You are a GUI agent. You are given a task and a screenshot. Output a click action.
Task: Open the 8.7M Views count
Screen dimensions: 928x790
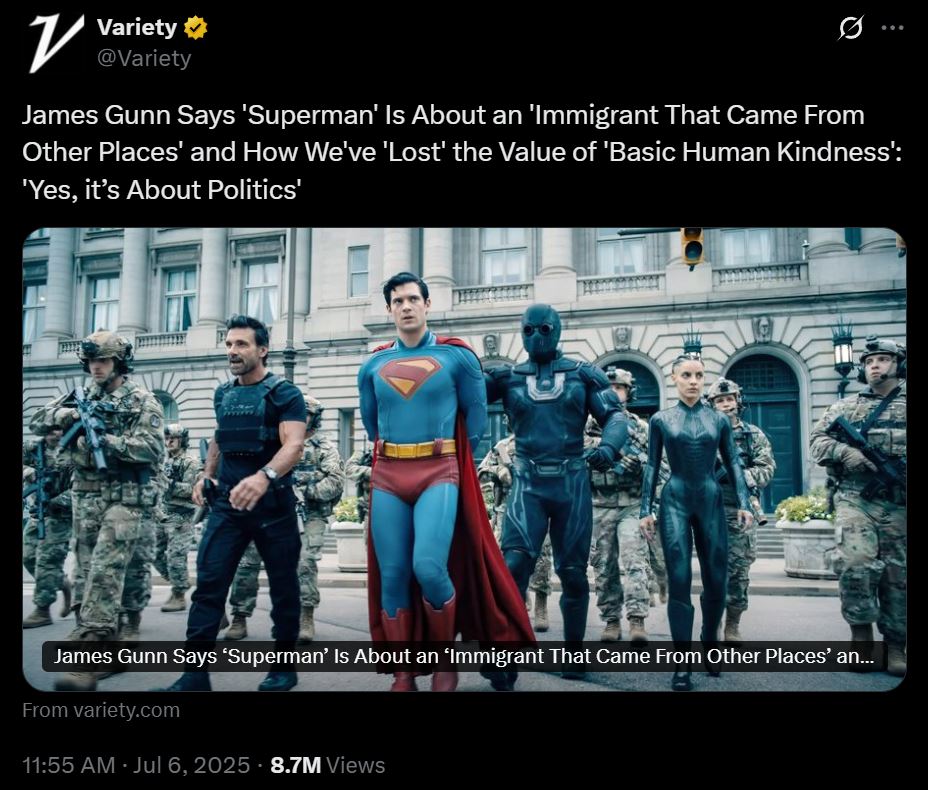pyautogui.click(x=327, y=765)
